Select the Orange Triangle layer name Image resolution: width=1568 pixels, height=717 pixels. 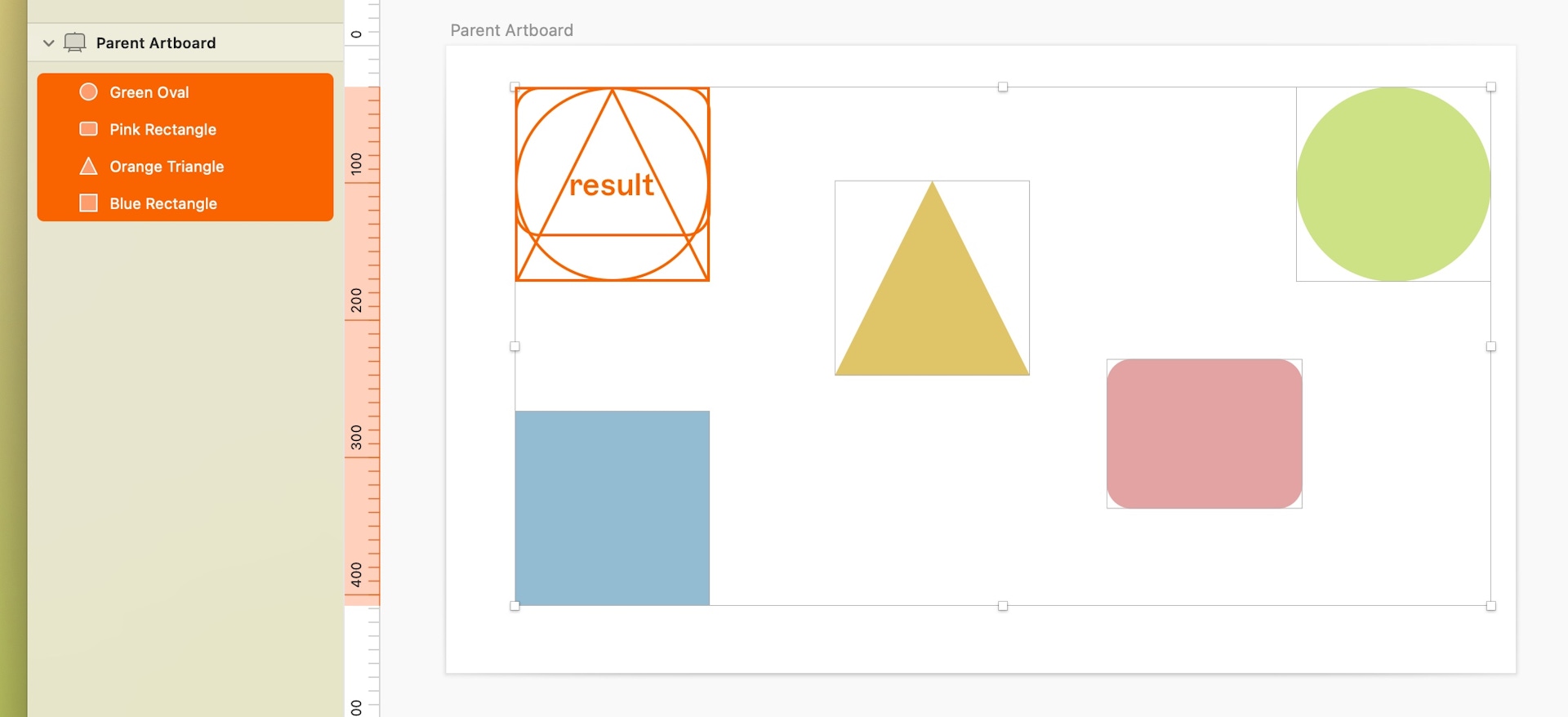[167, 166]
